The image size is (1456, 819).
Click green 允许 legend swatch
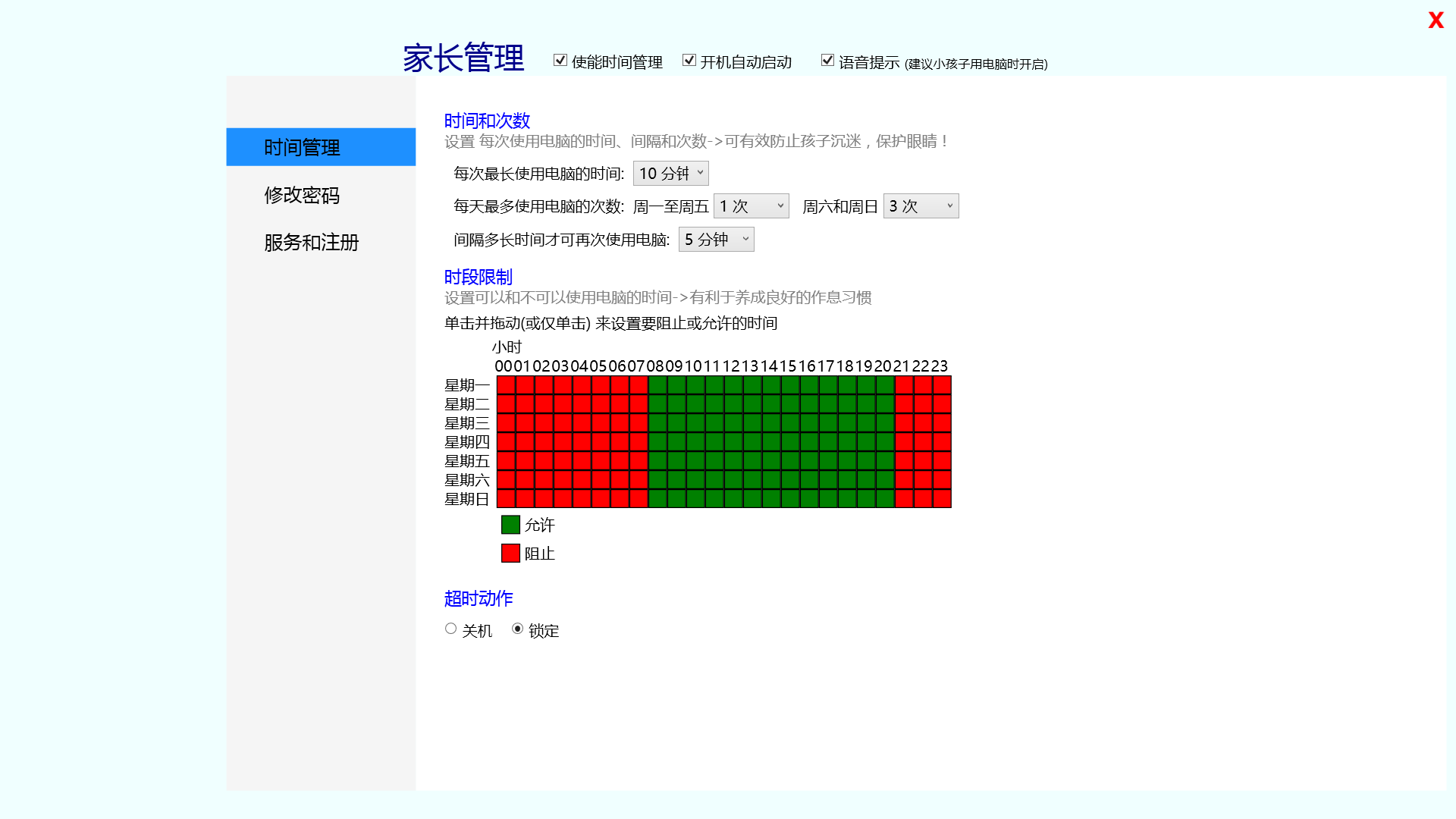pos(510,525)
